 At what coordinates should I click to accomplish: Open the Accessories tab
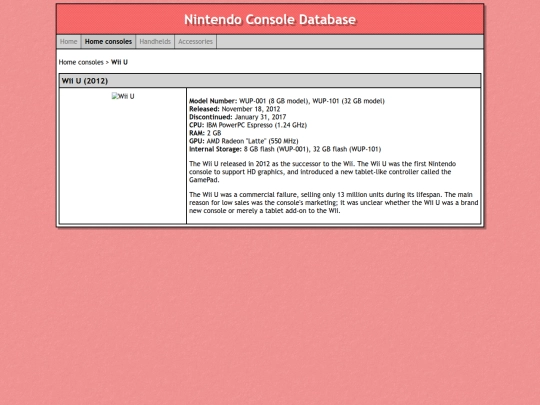pos(195,42)
